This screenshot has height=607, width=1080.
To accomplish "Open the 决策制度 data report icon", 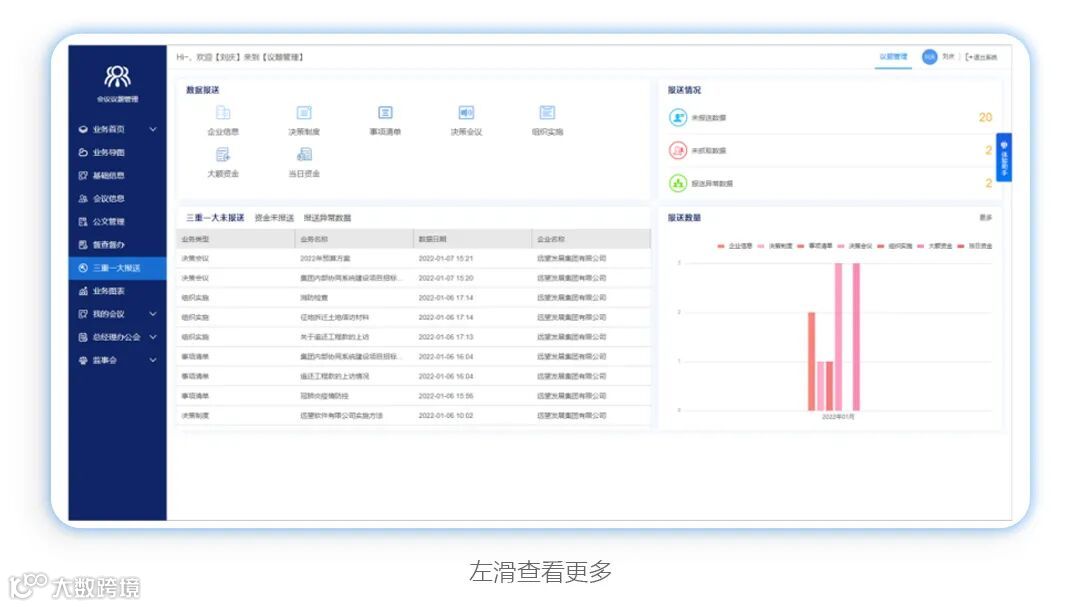I will [x=304, y=113].
